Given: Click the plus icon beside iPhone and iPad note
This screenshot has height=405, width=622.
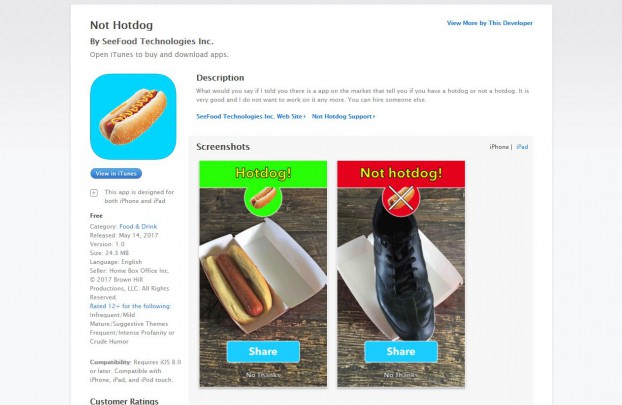Looking at the screenshot, I should click(x=94, y=193).
